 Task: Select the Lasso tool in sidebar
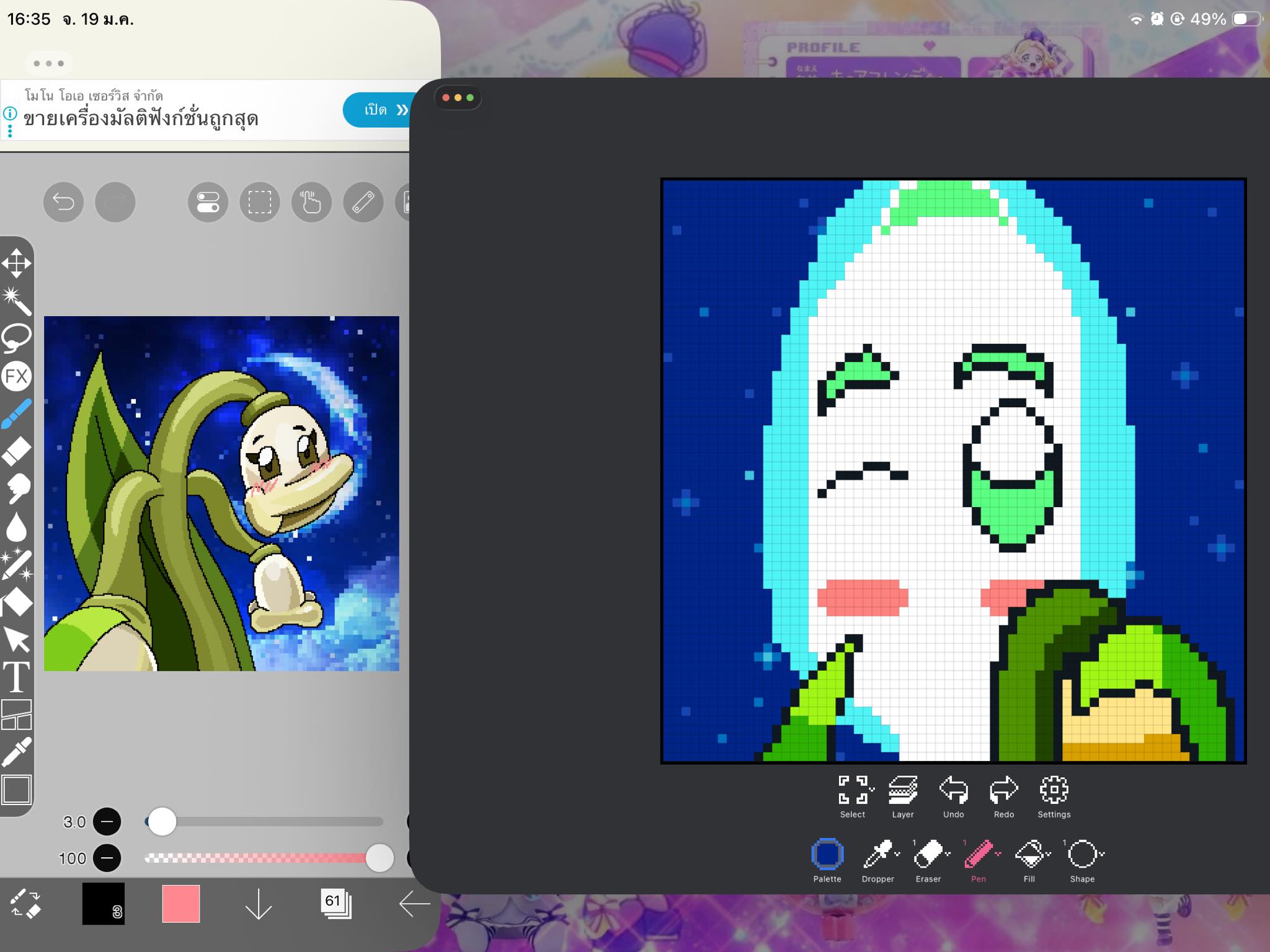(x=17, y=338)
